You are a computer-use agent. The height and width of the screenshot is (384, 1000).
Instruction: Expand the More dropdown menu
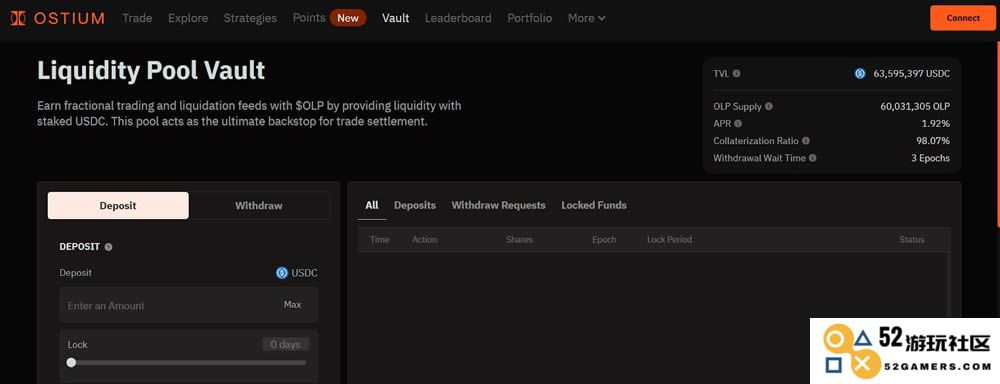pyautogui.click(x=587, y=18)
